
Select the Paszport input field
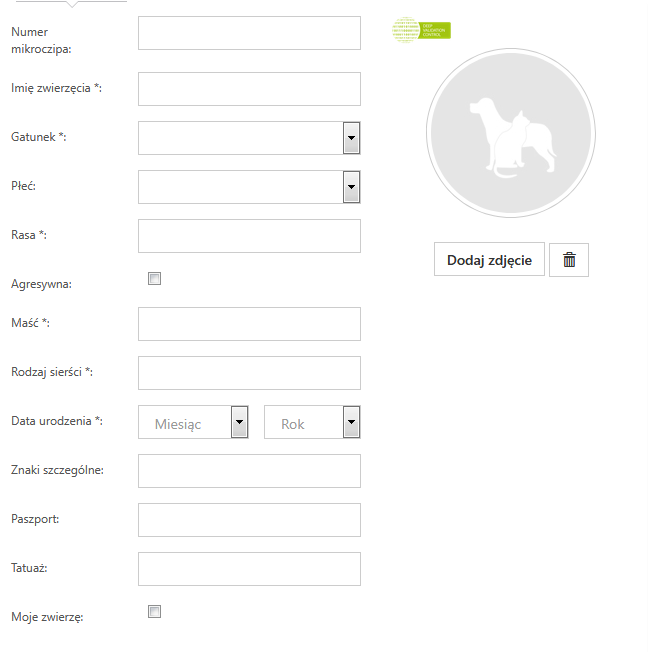(x=249, y=520)
